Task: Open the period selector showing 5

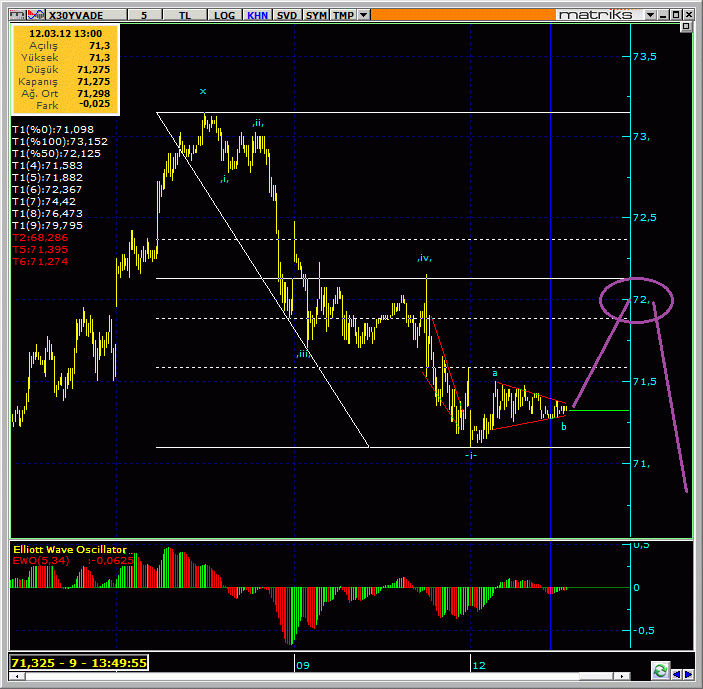Action: [x=144, y=15]
